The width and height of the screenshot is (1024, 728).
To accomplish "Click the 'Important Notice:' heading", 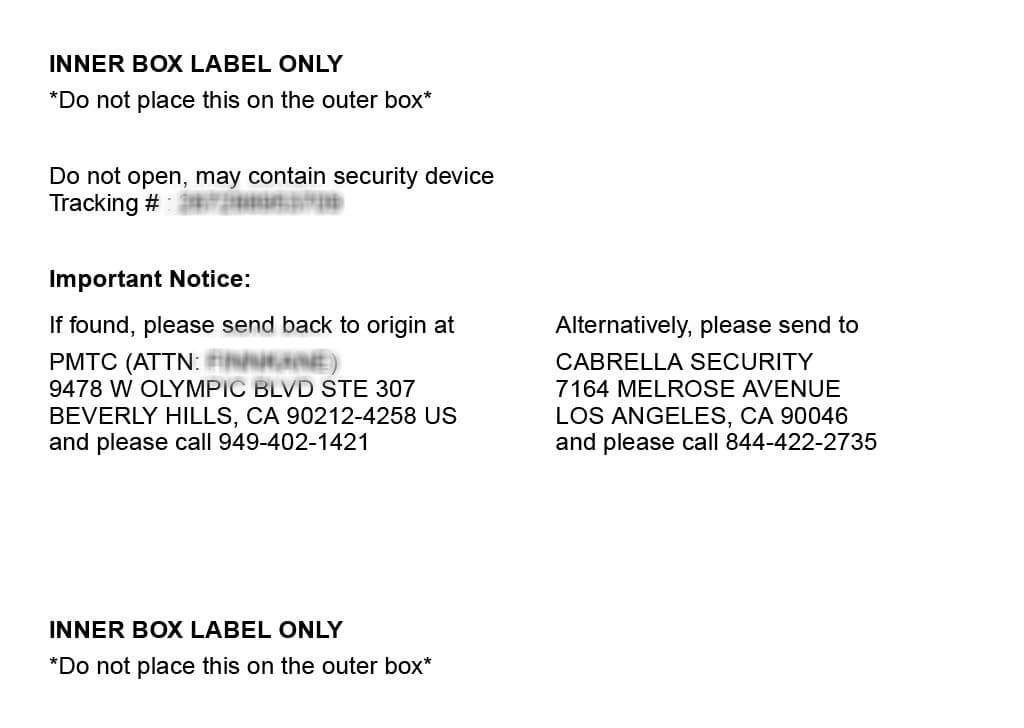I will click(x=150, y=279).
